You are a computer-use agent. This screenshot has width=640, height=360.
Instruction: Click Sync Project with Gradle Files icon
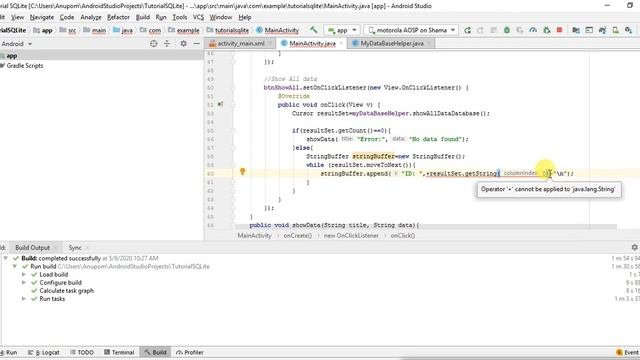point(602,30)
